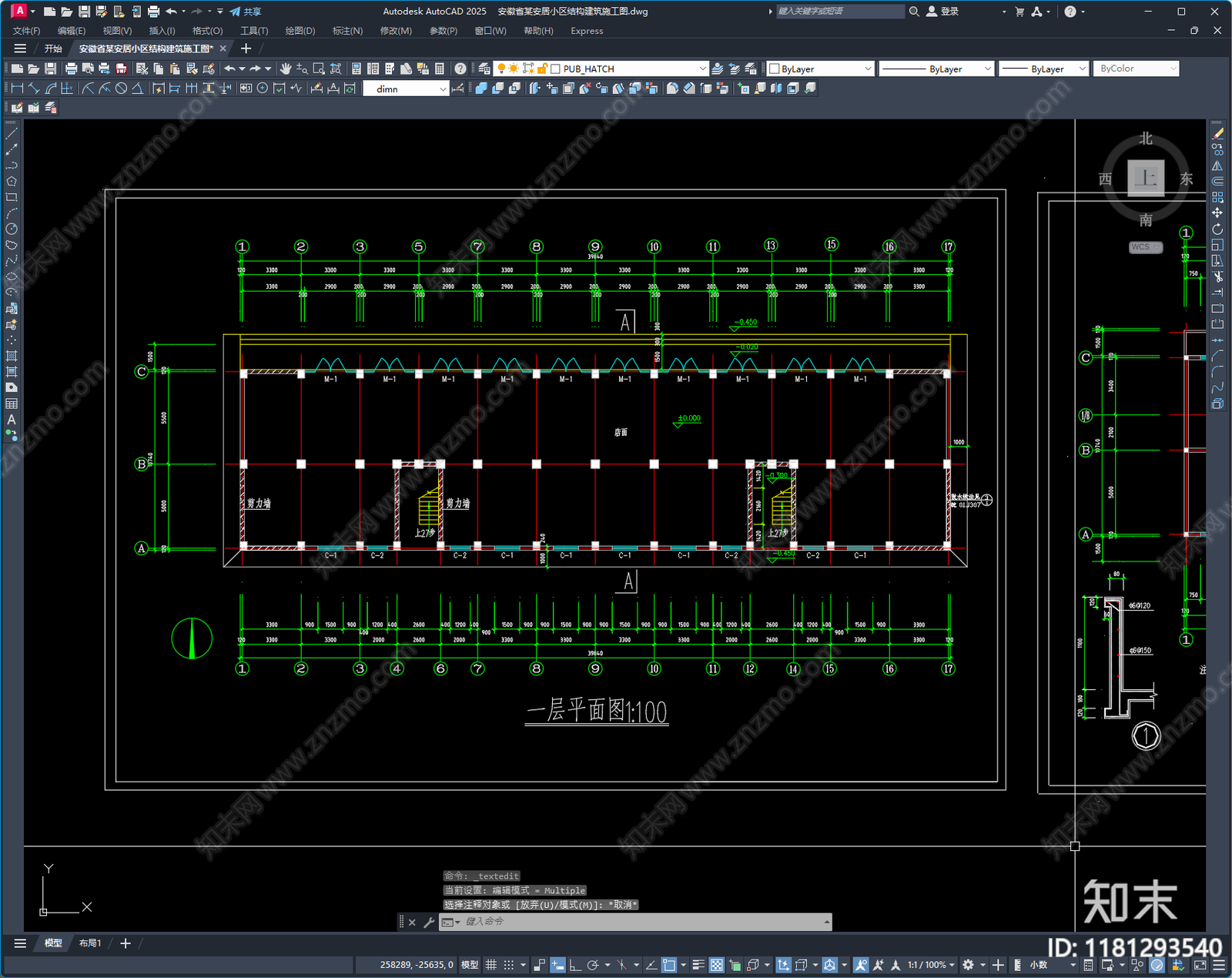Click the Layer Properties Manager icon
This screenshot has height=978, width=1232.
[484, 69]
